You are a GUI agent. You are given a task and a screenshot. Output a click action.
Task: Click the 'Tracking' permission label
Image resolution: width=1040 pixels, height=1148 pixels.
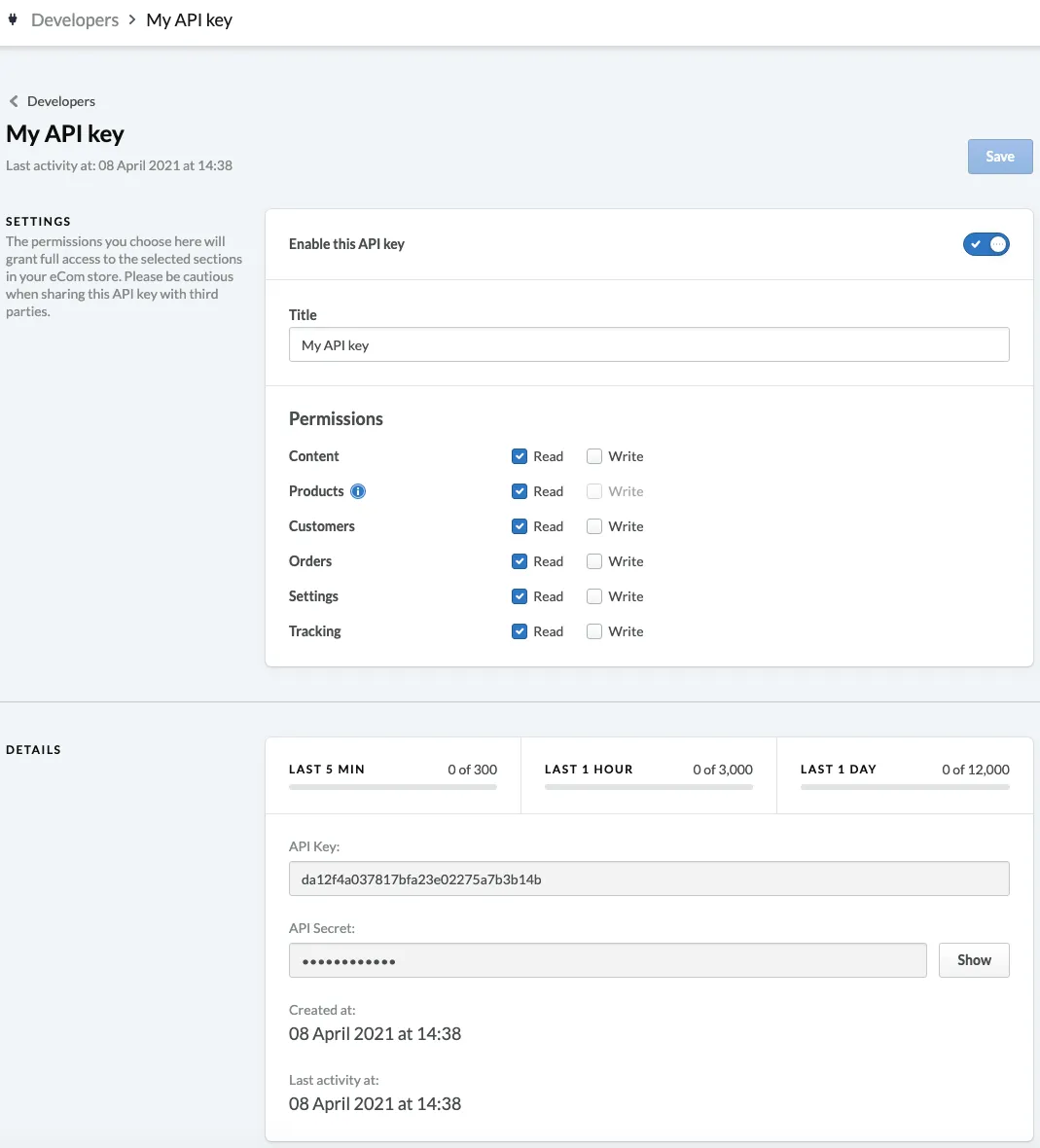click(x=314, y=631)
